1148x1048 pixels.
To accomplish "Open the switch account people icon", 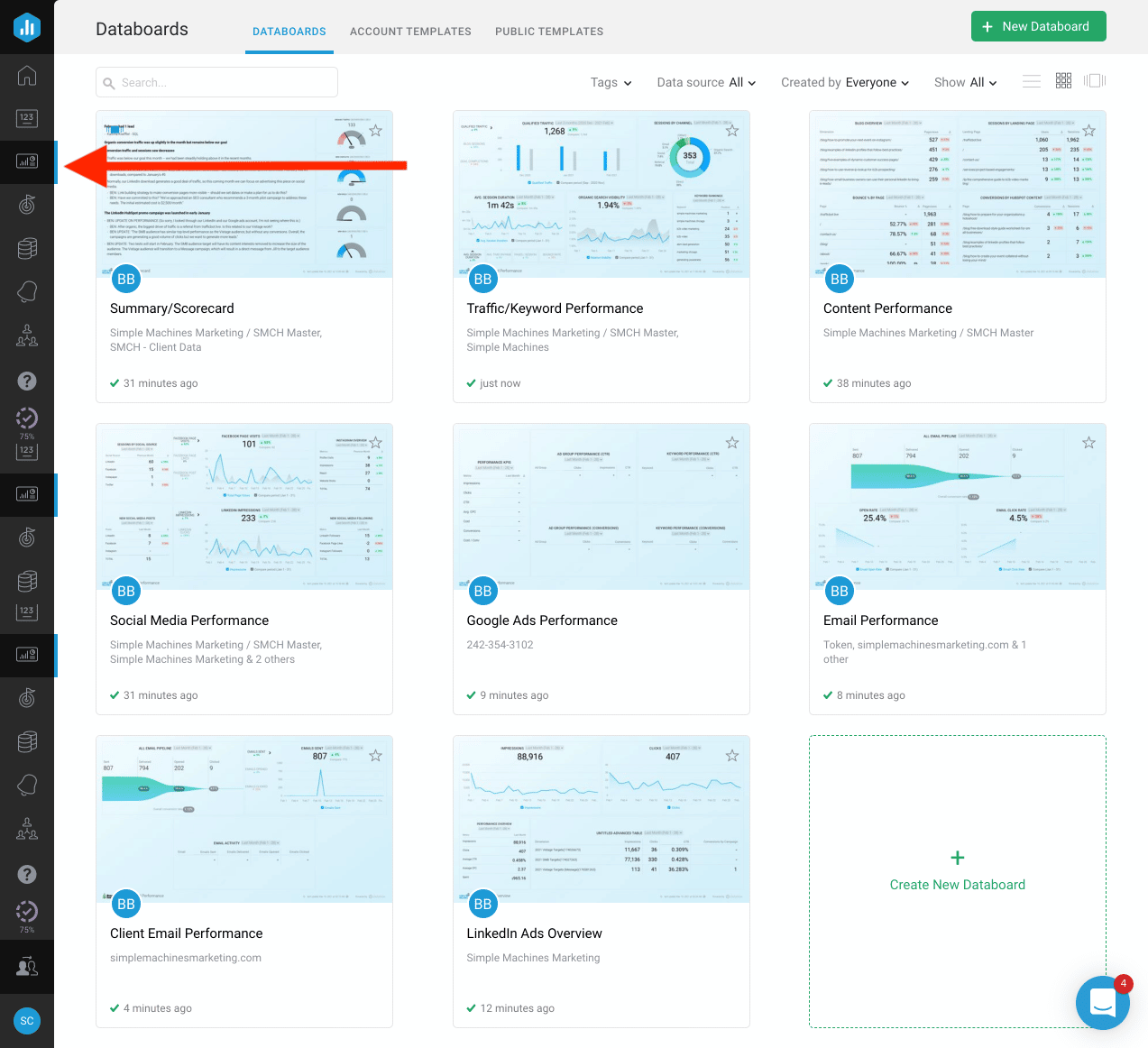I will (x=27, y=967).
